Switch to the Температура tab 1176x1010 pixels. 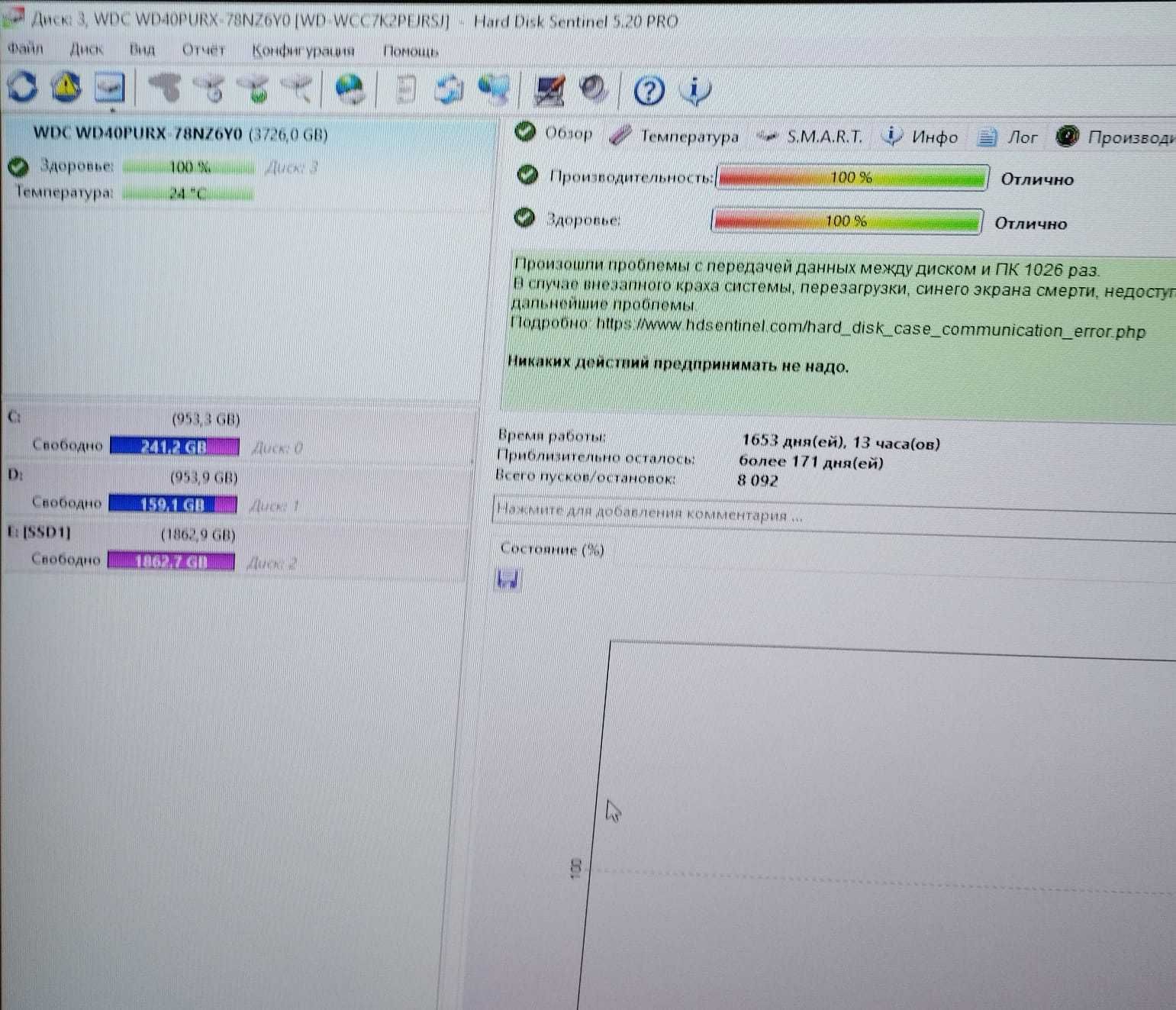point(675,136)
